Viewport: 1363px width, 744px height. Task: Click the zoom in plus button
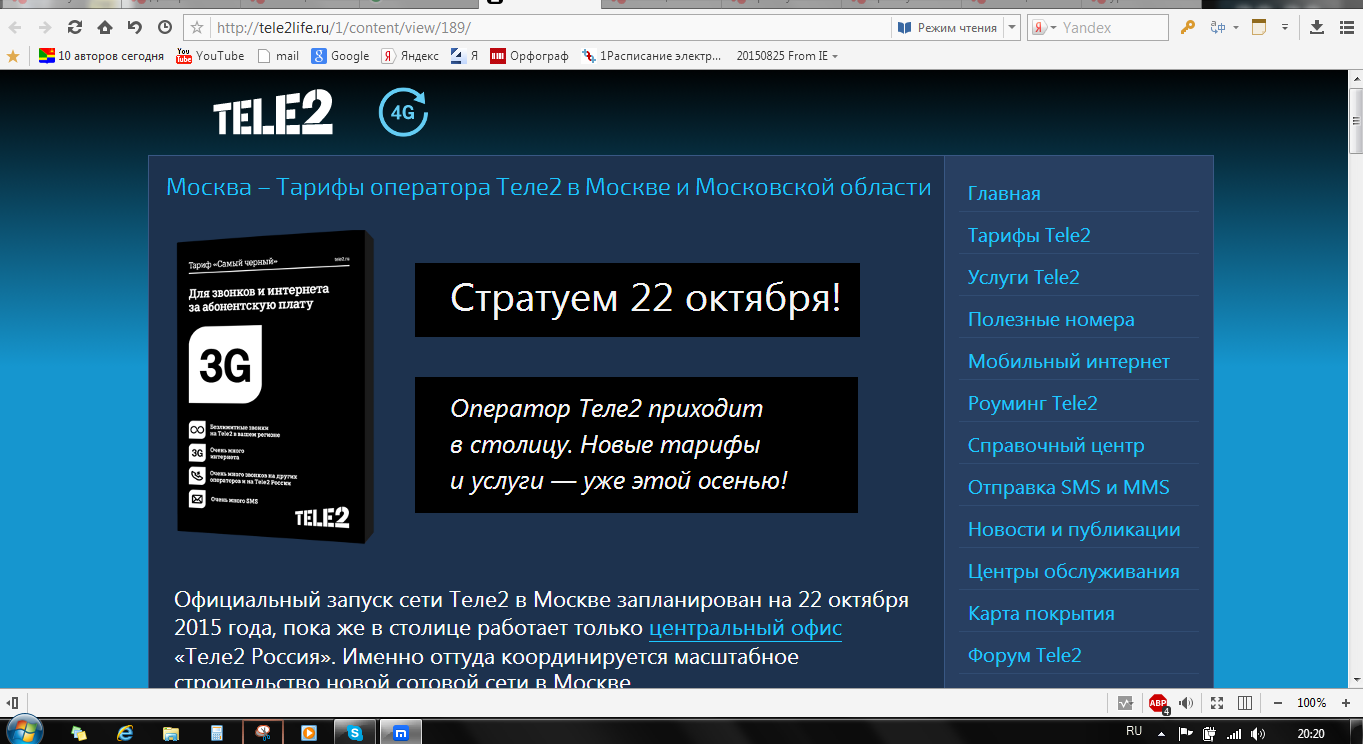tap(1343, 703)
